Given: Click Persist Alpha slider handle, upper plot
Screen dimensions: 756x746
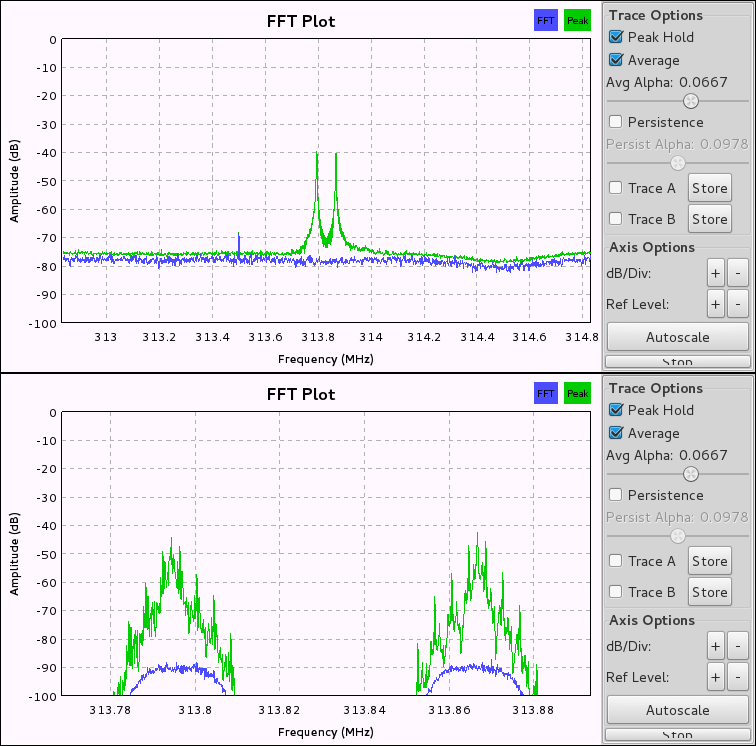Looking at the screenshot, I should tap(678, 163).
